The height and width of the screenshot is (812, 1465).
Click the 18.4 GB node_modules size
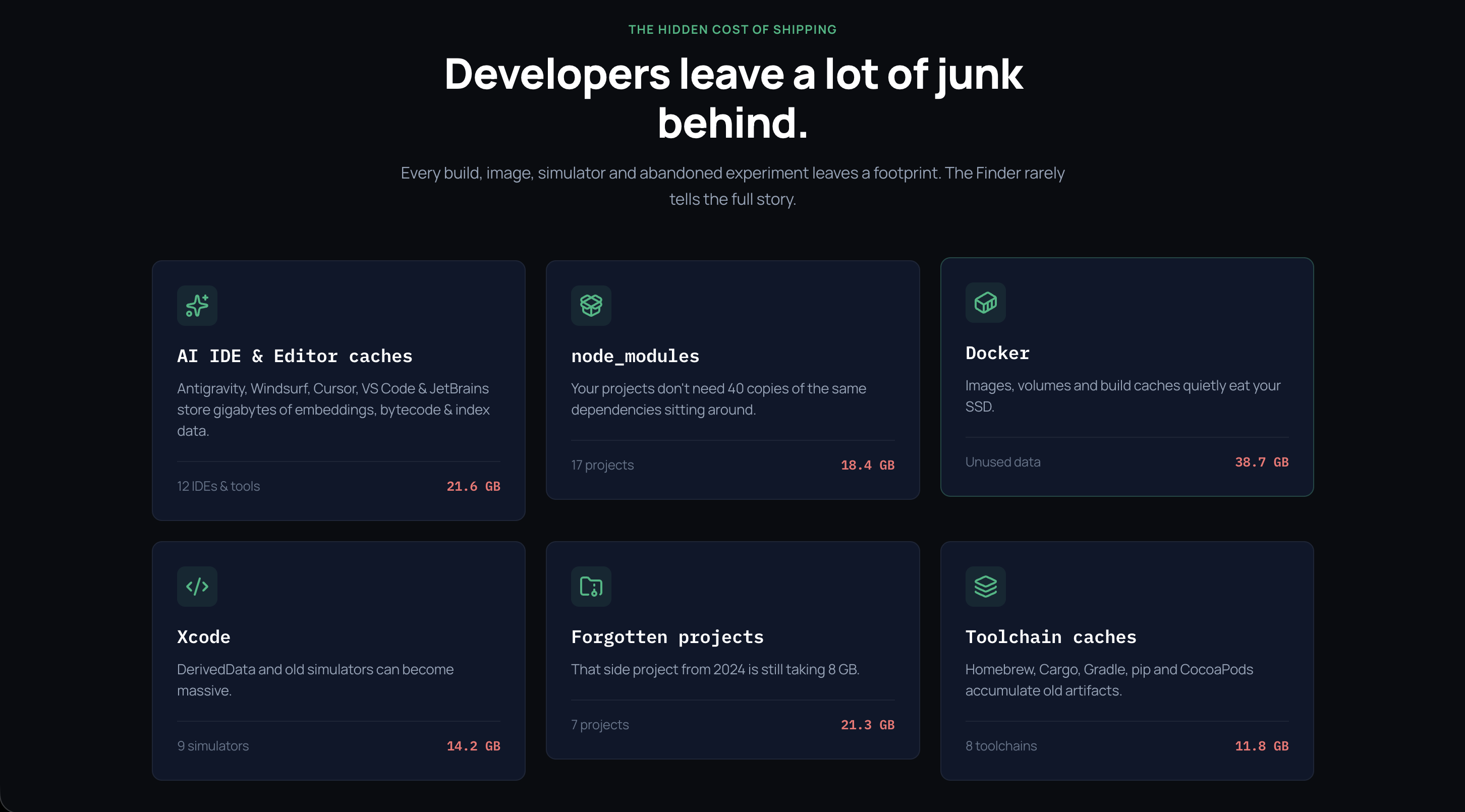click(867, 465)
